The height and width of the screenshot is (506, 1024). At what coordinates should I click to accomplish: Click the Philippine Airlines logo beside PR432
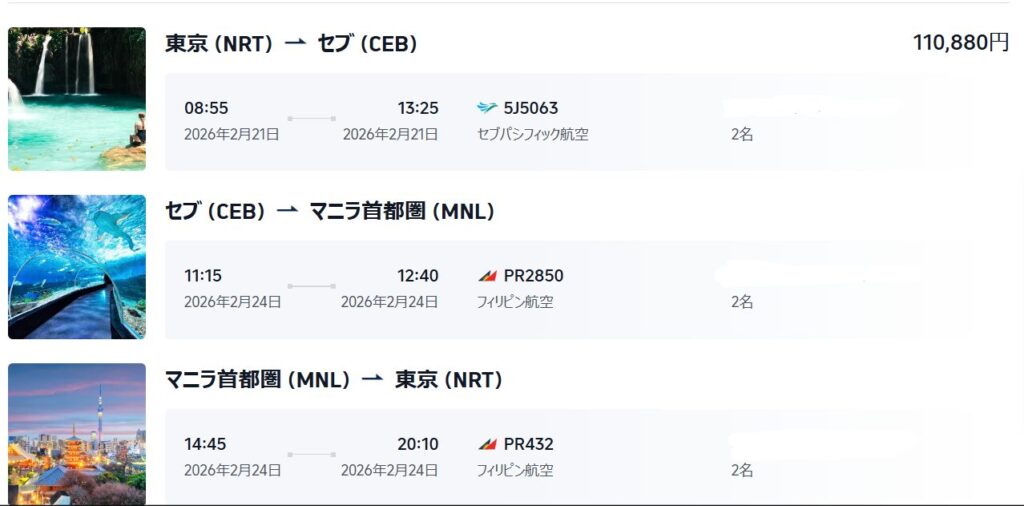[x=487, y=444]
